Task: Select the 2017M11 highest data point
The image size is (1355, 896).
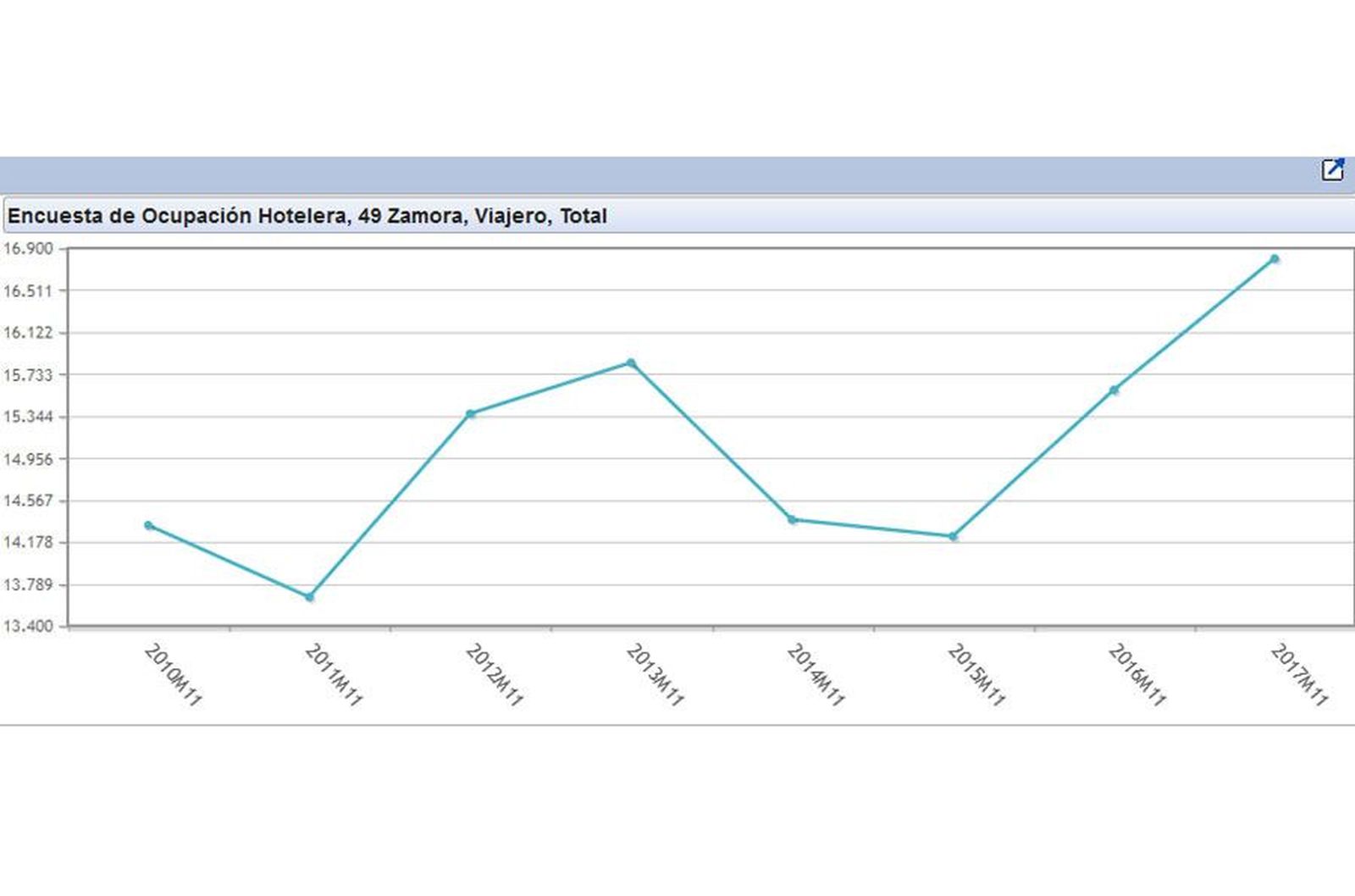Action: coord(1275,259)
